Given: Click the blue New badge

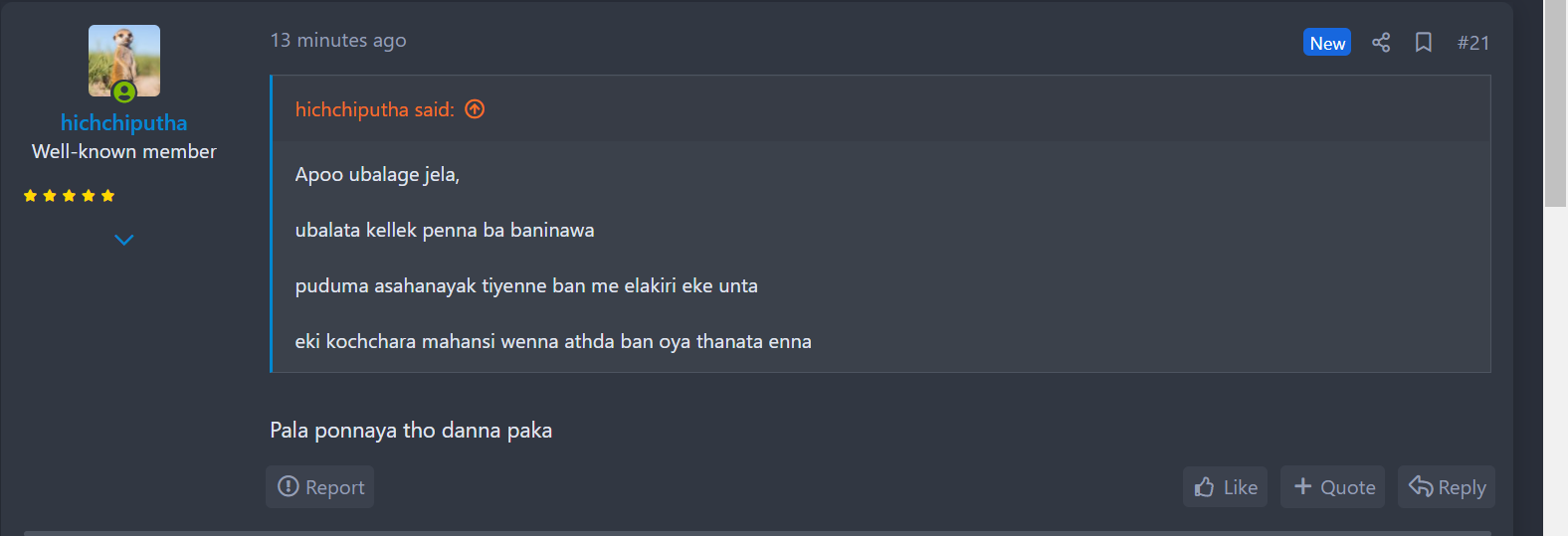Looking at the screenshot, I should (1327, 43).
